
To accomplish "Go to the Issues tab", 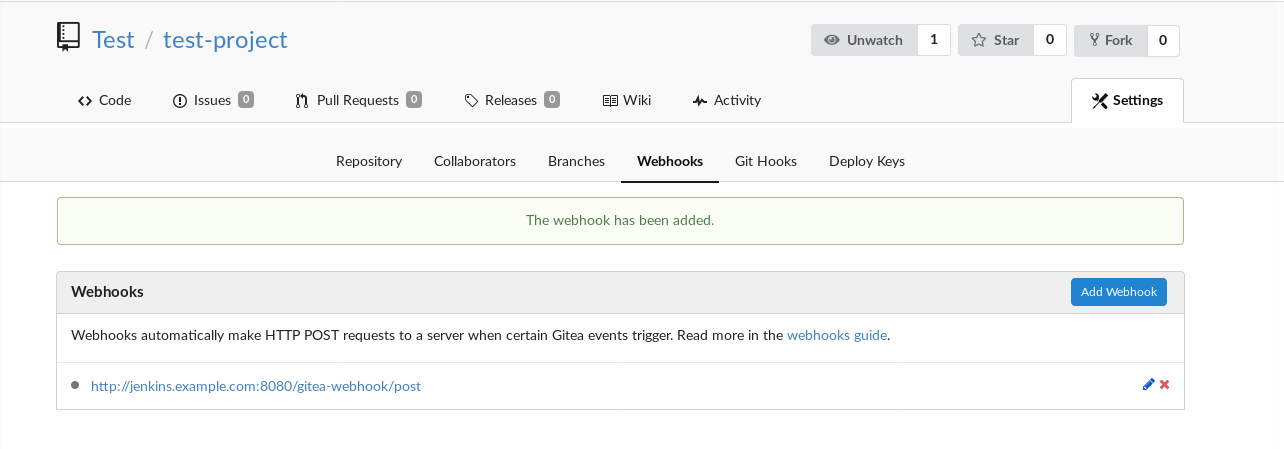I will tap(212, 100).
